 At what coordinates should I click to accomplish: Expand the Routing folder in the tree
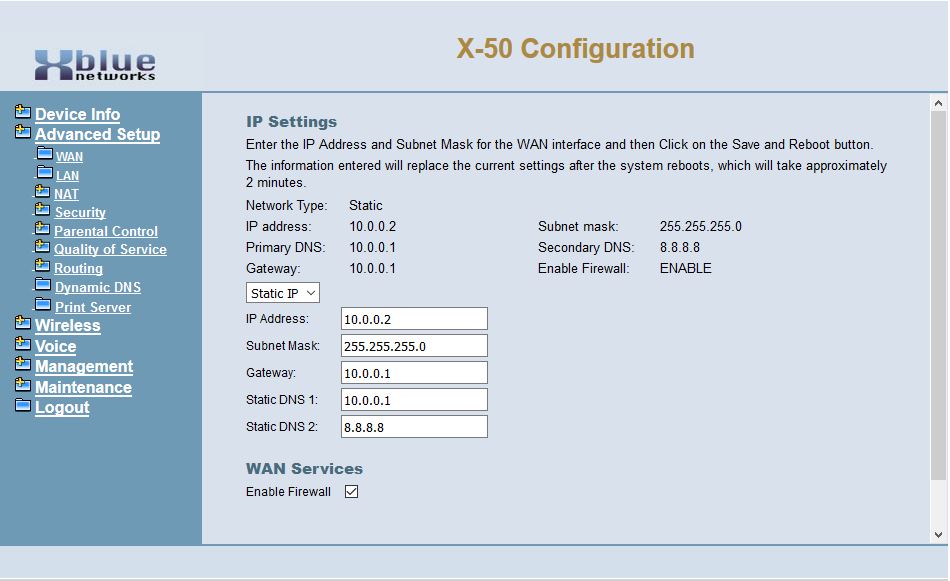[x=43, y=267]
